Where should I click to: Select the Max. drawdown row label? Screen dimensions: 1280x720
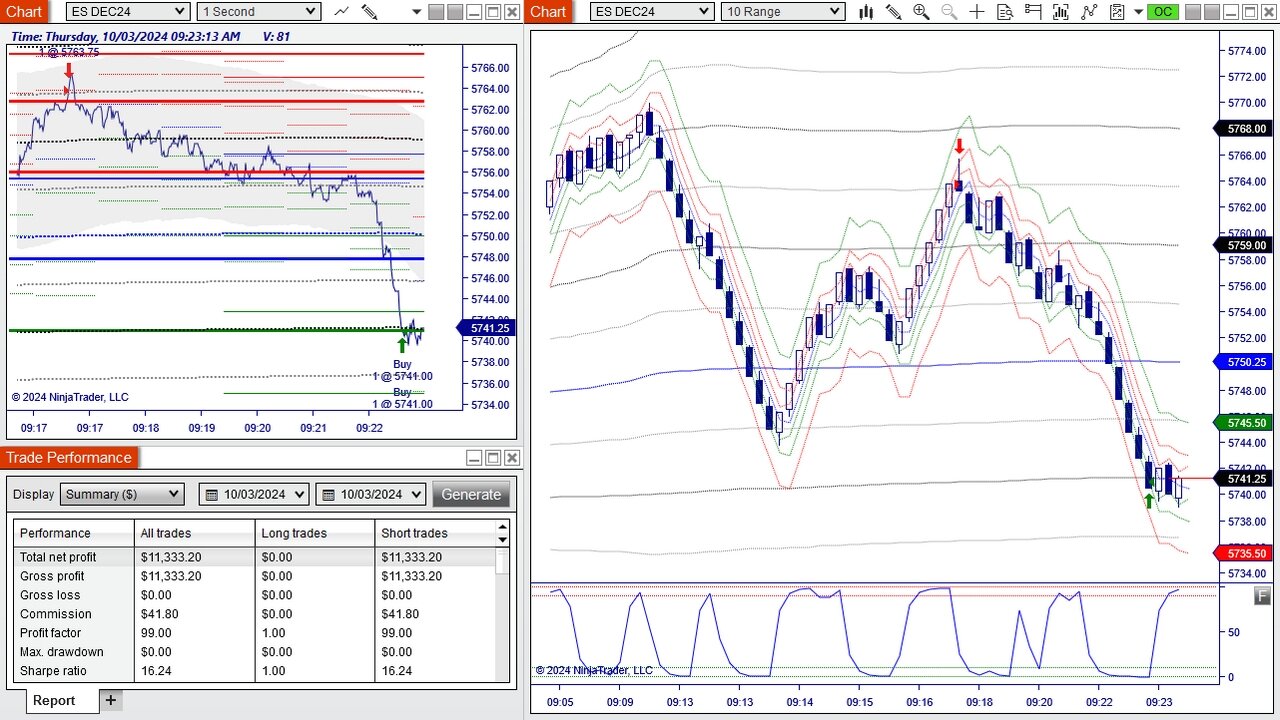[x=61, y=652]
